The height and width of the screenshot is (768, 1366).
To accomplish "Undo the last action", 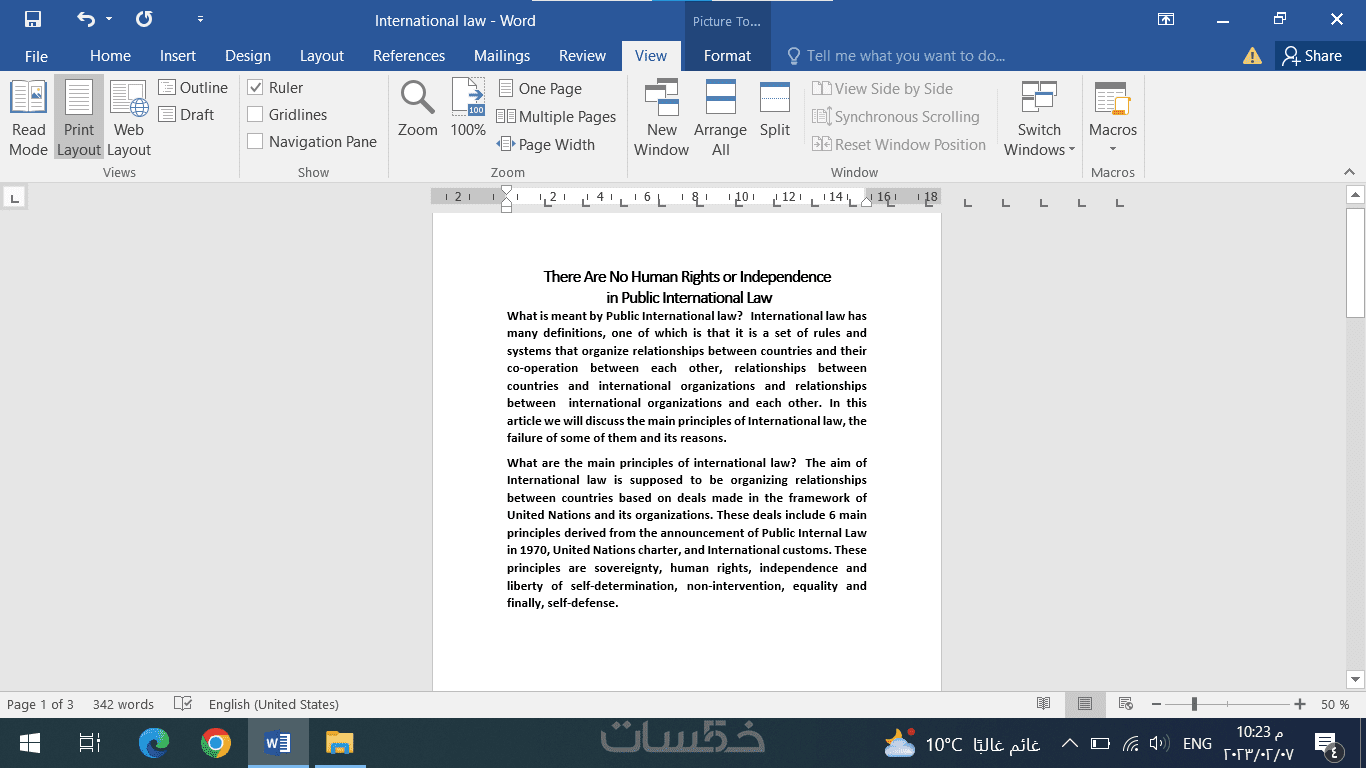I will [86, 19].
